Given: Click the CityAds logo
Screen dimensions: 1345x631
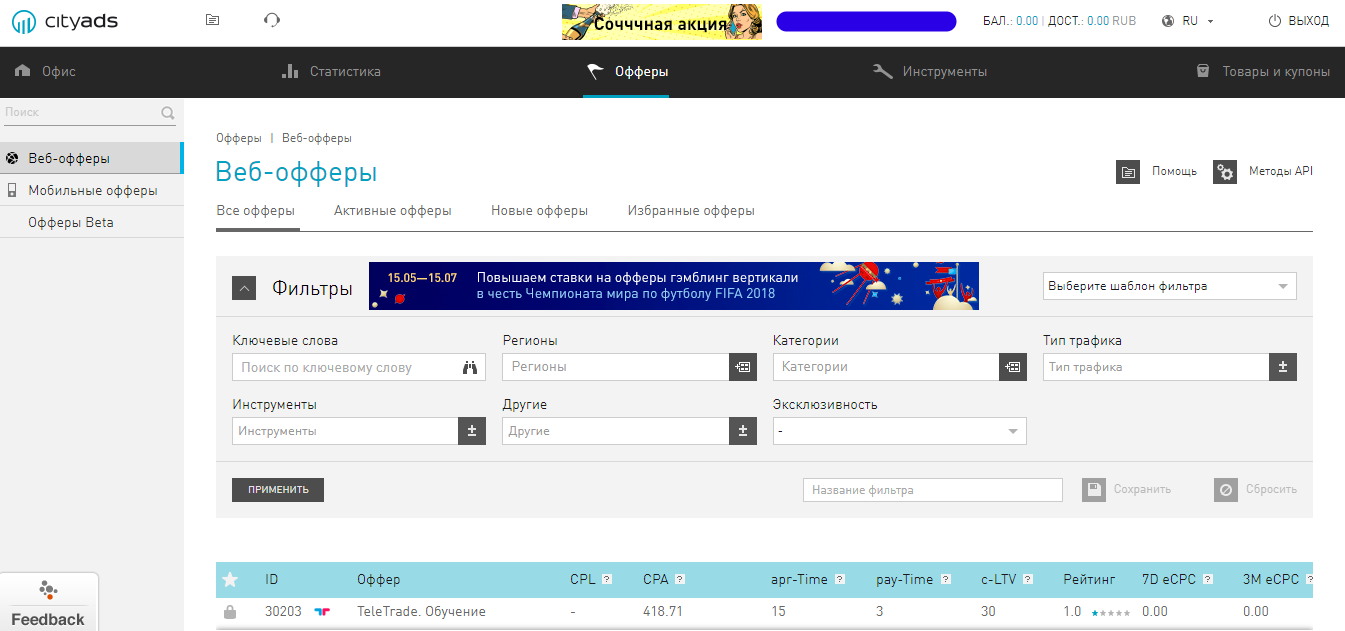Looking at the screenshot, I should [66, 20].
